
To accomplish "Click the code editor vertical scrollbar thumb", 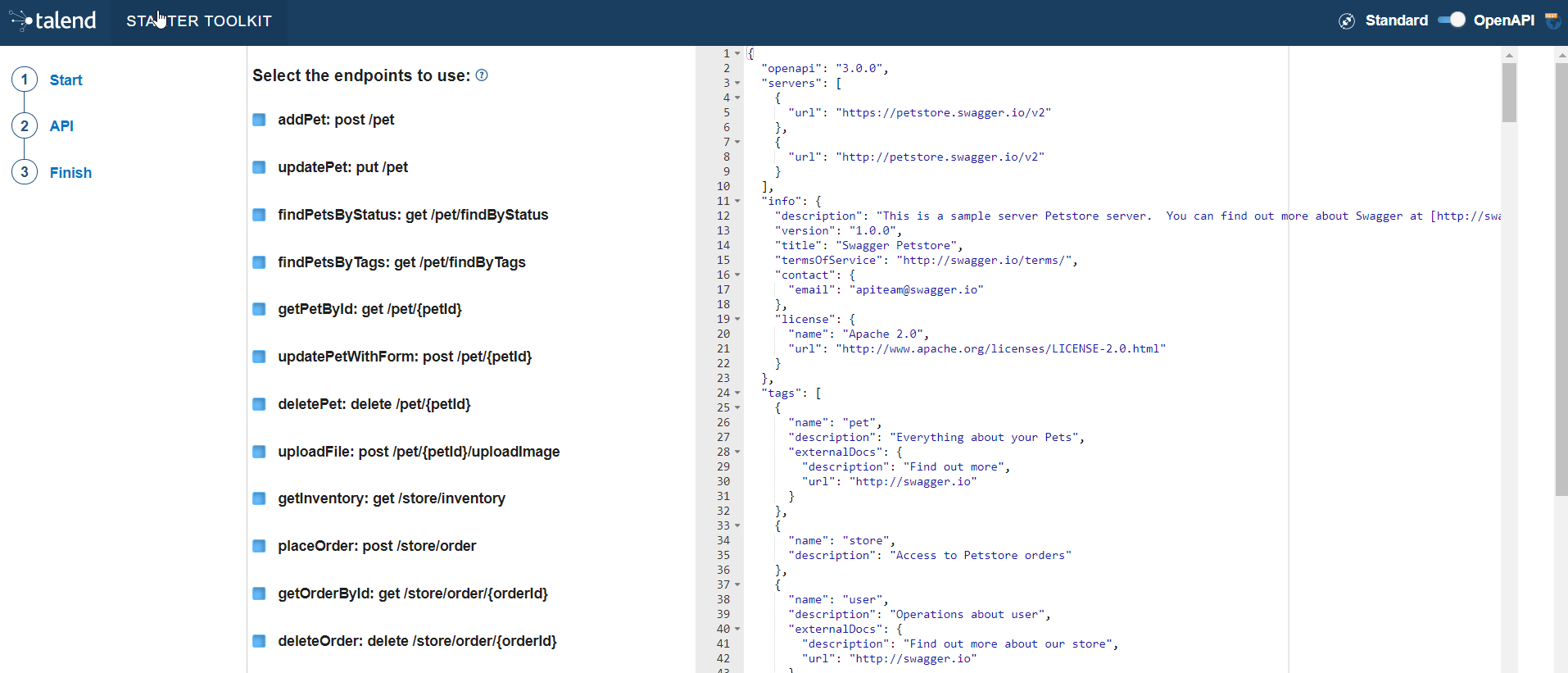I will pos(1509,92).
